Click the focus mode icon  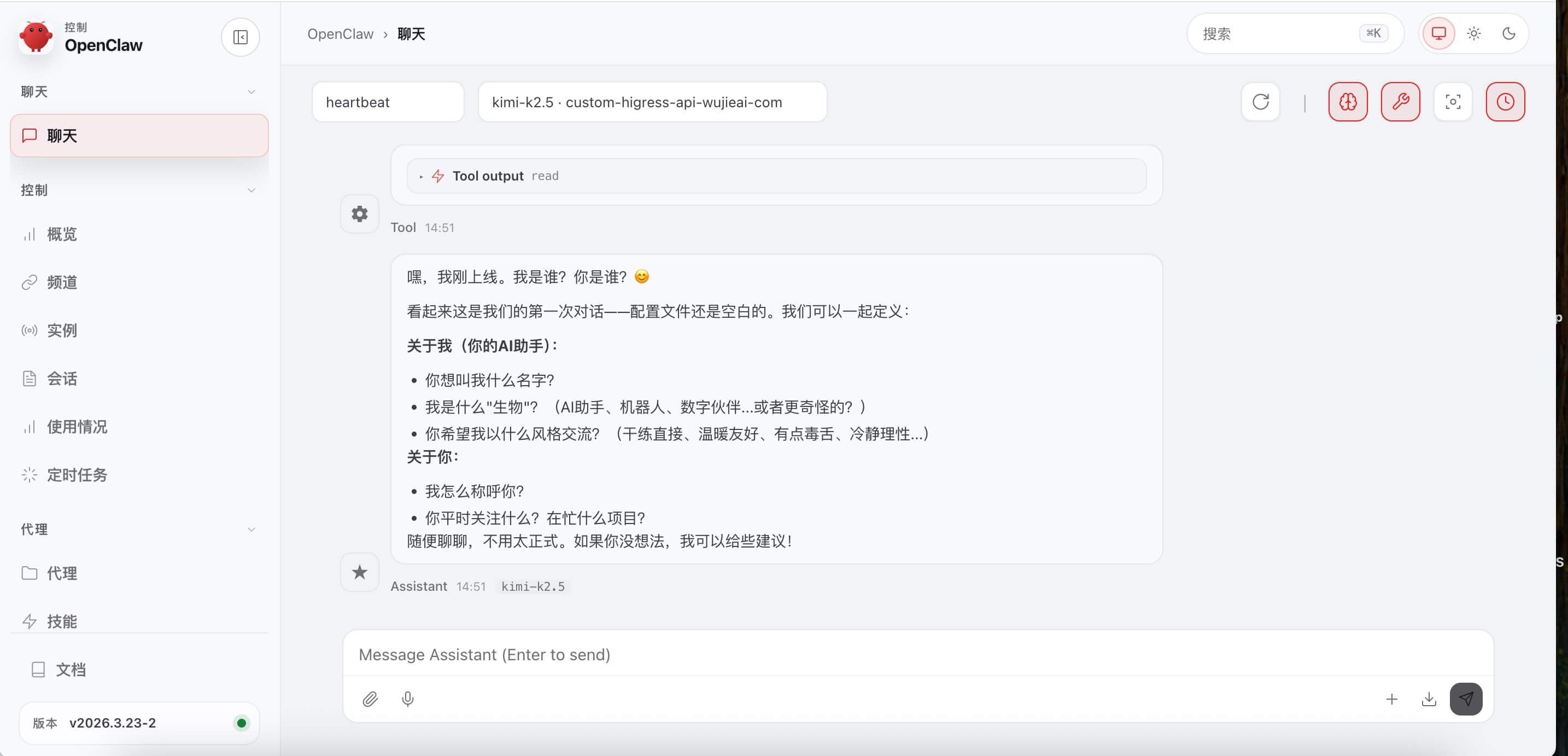pos(1452,102)
